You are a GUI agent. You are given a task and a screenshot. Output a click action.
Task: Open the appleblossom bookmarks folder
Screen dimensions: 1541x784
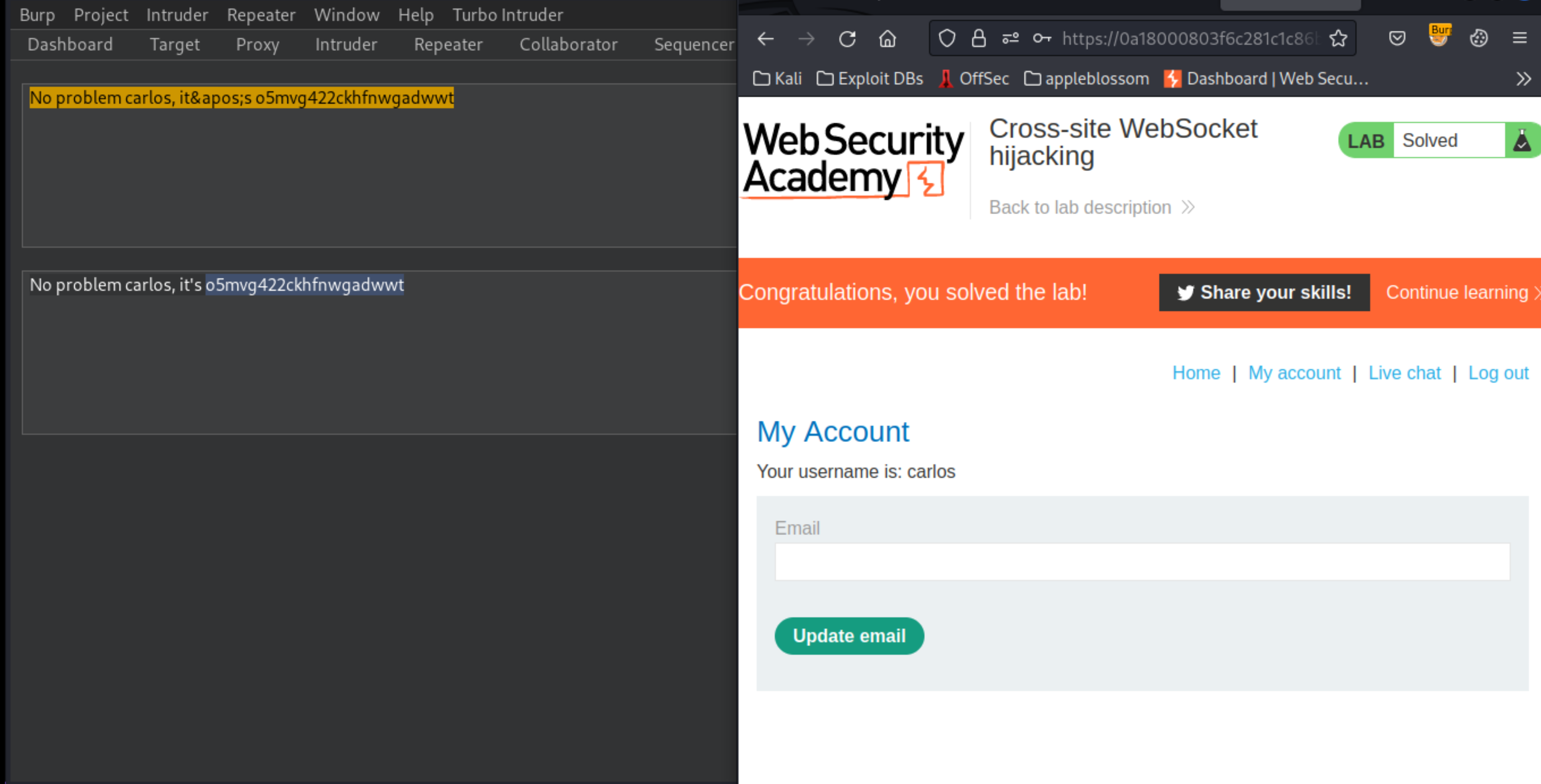(x=1086, y=79)
